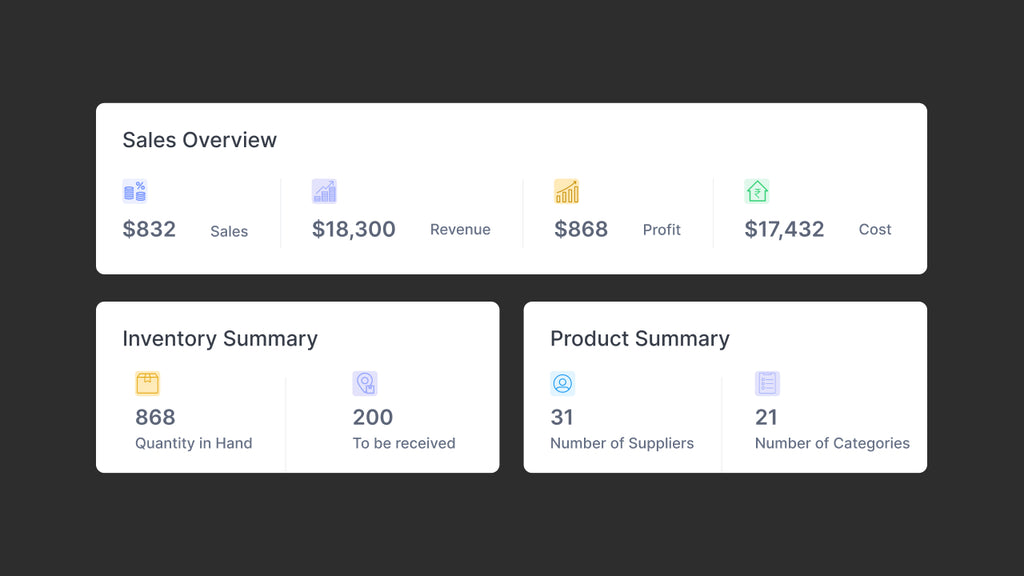This screenshot has width=1024, height=576.
Task: Select the $17,432 cost amount
Action: [x=784, y=229]
